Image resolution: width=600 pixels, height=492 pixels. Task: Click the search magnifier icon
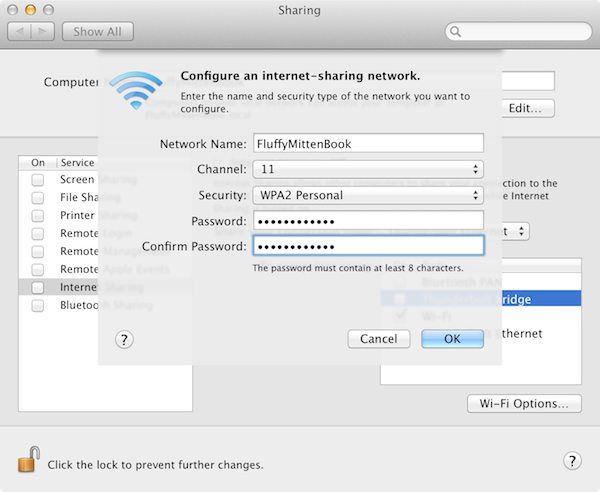click(x=455, y=31)
